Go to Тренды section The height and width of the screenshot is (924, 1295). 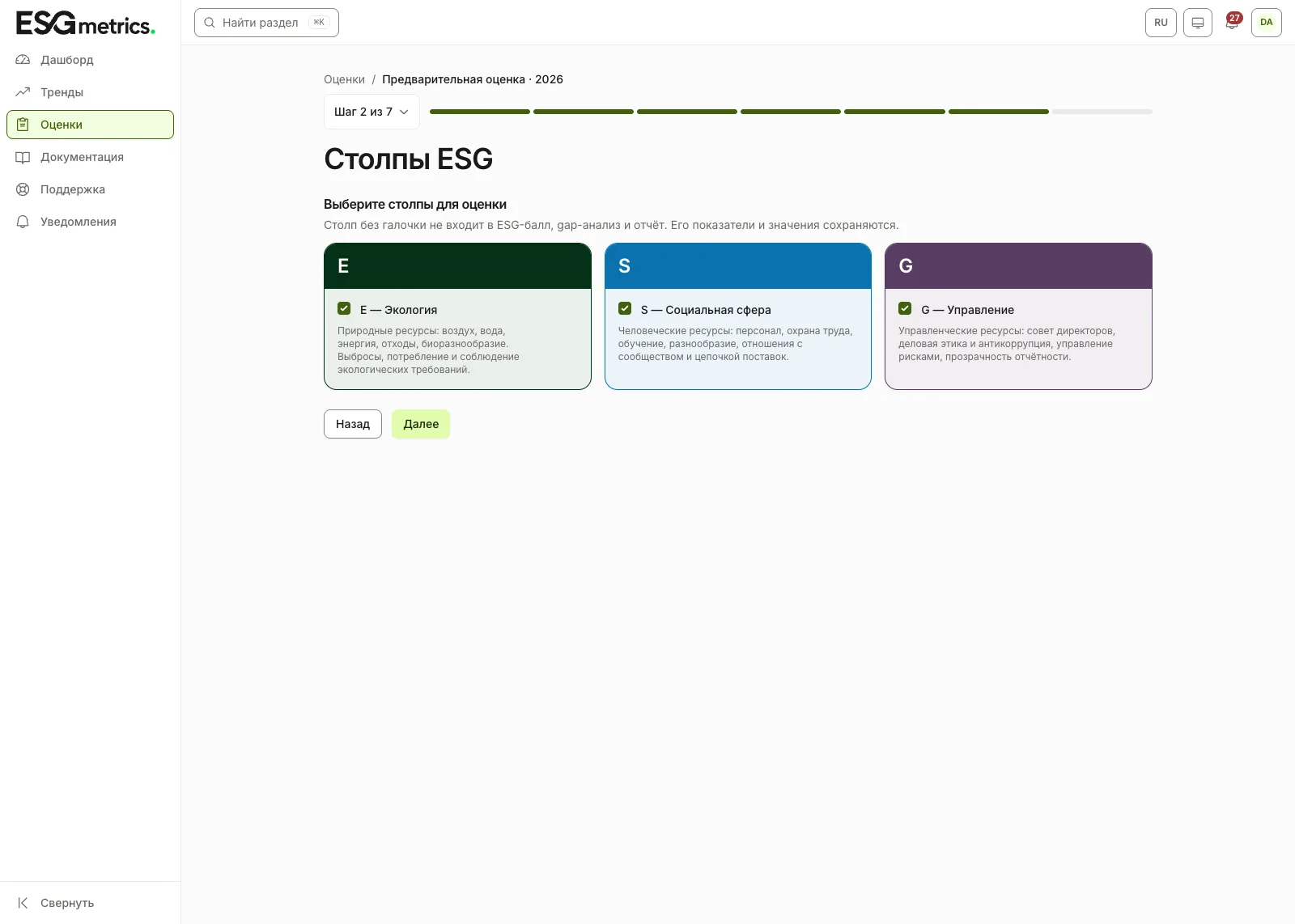click(x=90, y=92)
